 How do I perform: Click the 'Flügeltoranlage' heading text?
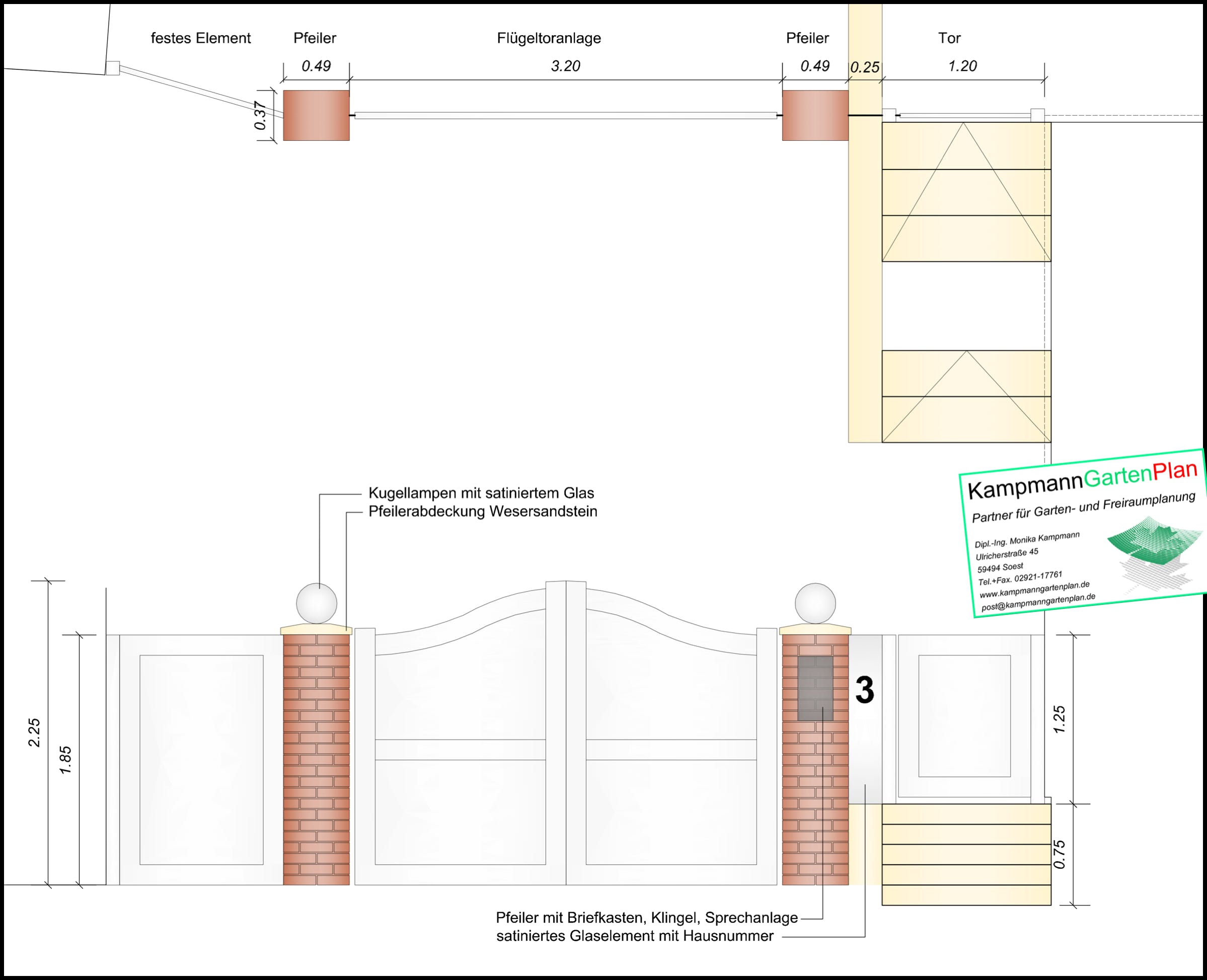[x=549, y=38]
